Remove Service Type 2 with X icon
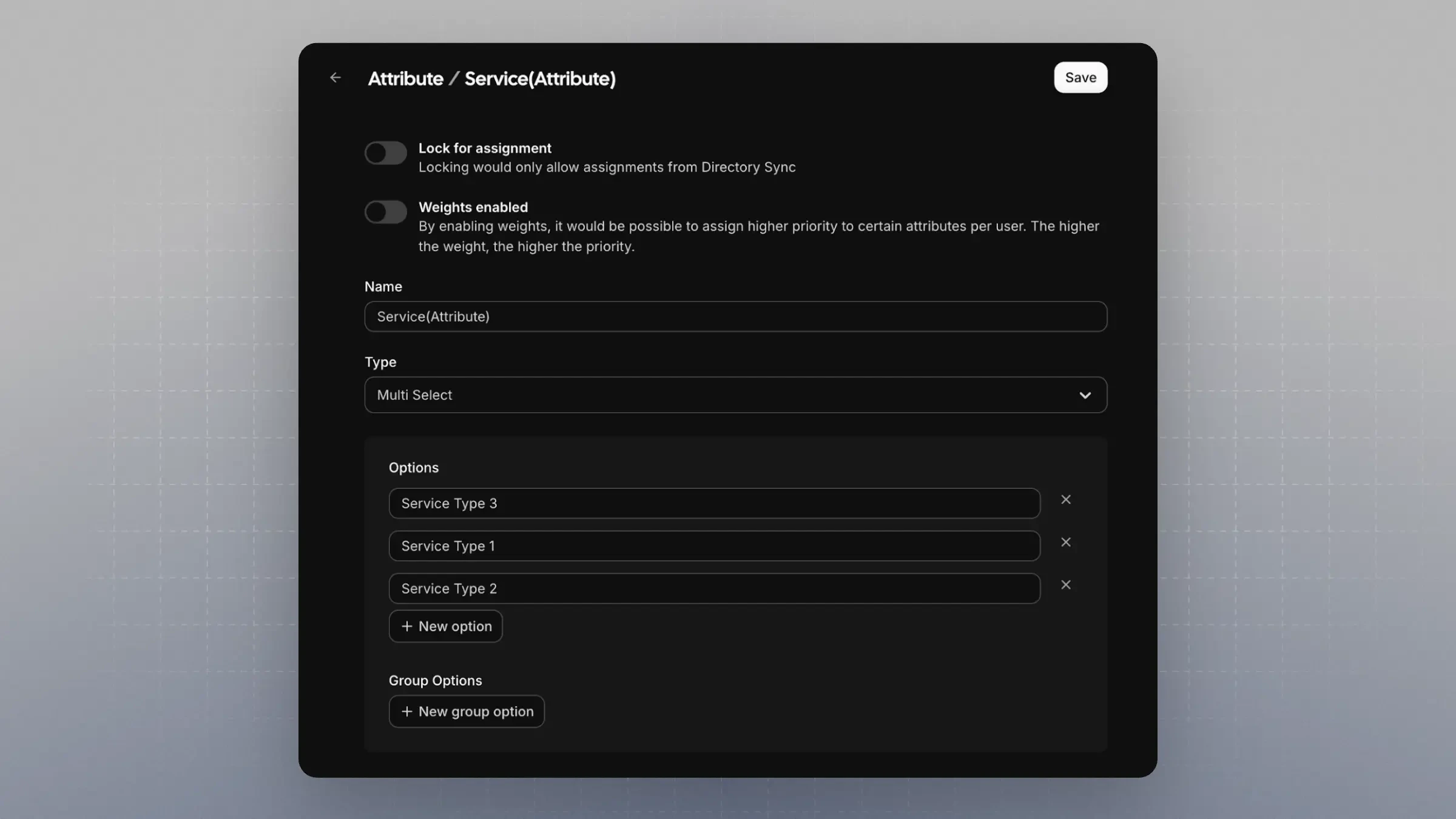The image size is (1456, 819). pyautogui.click(x=1065, y=585)
